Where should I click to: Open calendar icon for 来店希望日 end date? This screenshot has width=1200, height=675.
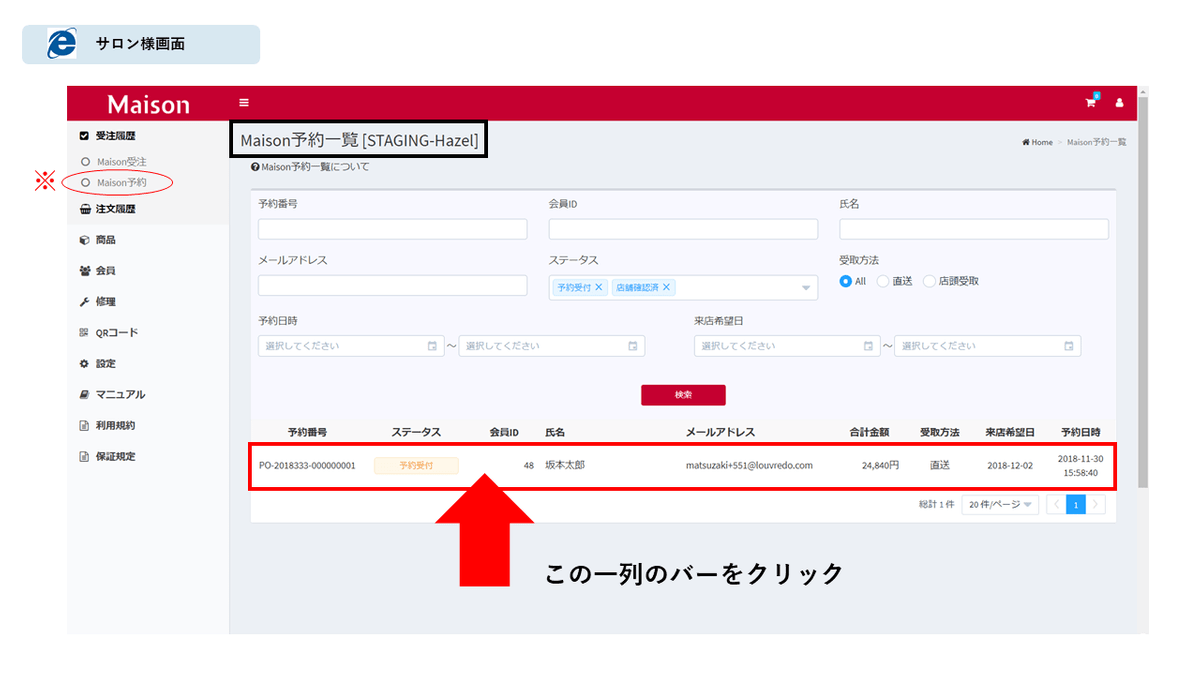1069,346
